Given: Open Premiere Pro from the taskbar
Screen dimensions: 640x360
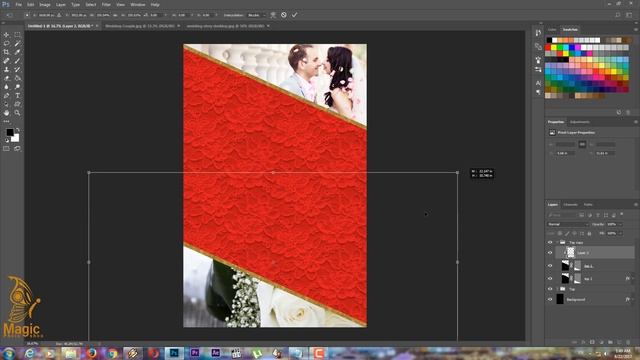Looking at the screenshot, I should click(x=195, y=353).
